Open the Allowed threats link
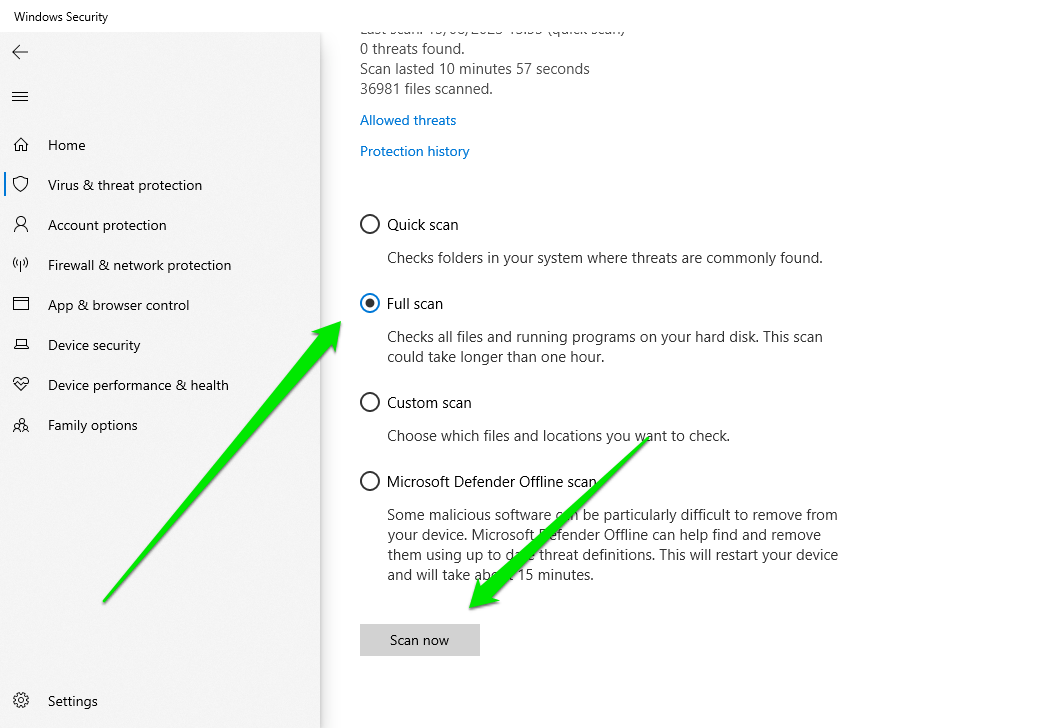Viewport: 1046px width, 728px height. 408,120
